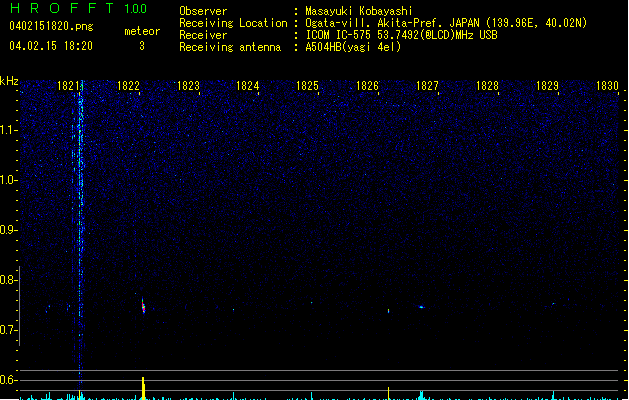Click the bright red meteor echo after 1822
The width and height of the screenshot is (629, 400).
click(143, 306)
